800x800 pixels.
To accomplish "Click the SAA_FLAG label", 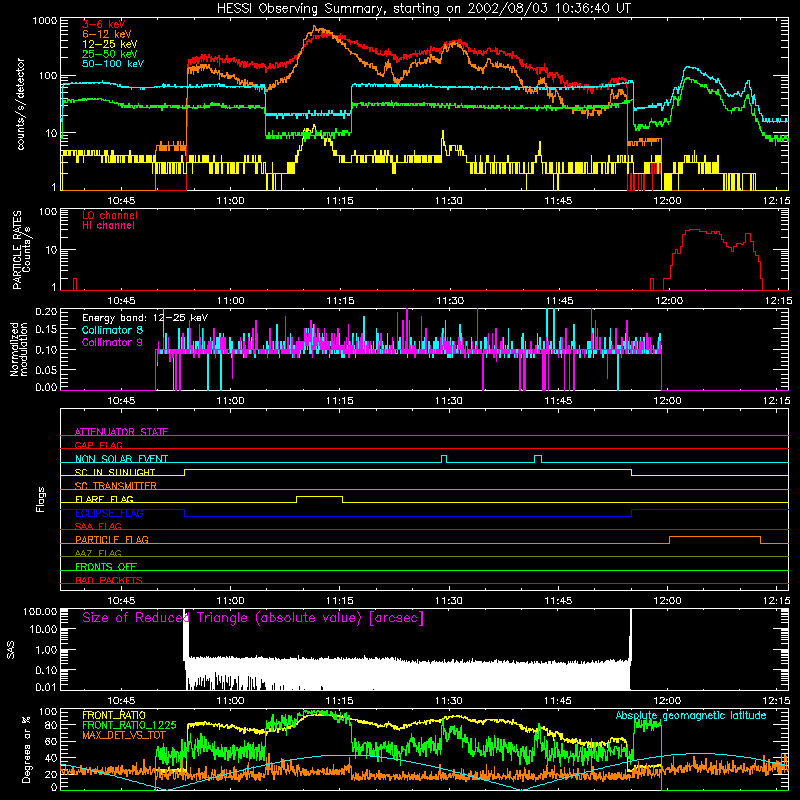I will [98, 526].
